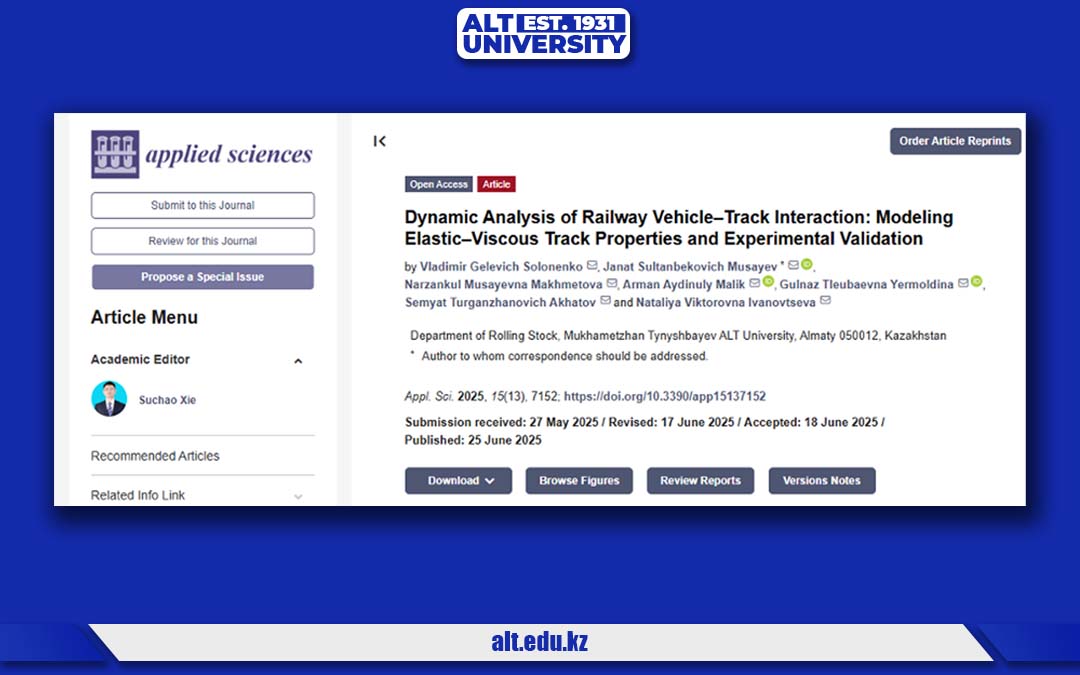This screenshot has width=1080, height=675.
Task: Open ORCID icon for Arman Aydinuly Malik
Action: coord(768,283)
